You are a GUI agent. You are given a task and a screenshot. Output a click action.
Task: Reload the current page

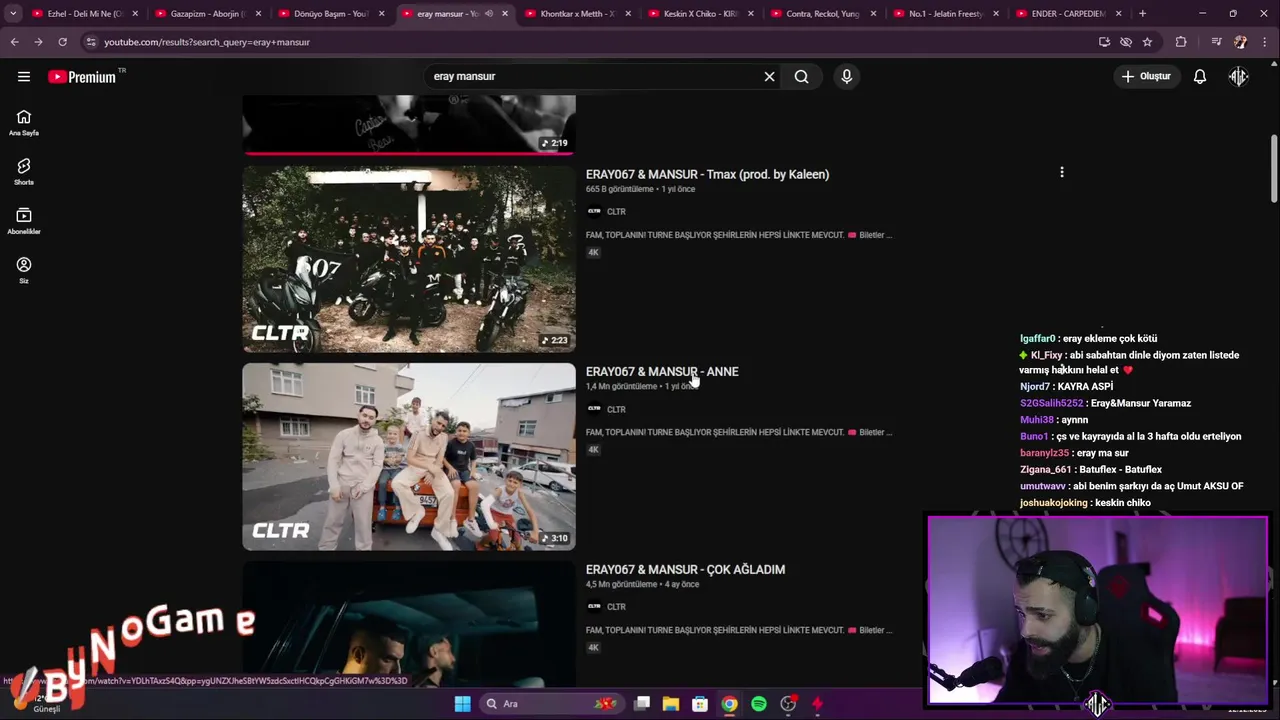[62, 42]
